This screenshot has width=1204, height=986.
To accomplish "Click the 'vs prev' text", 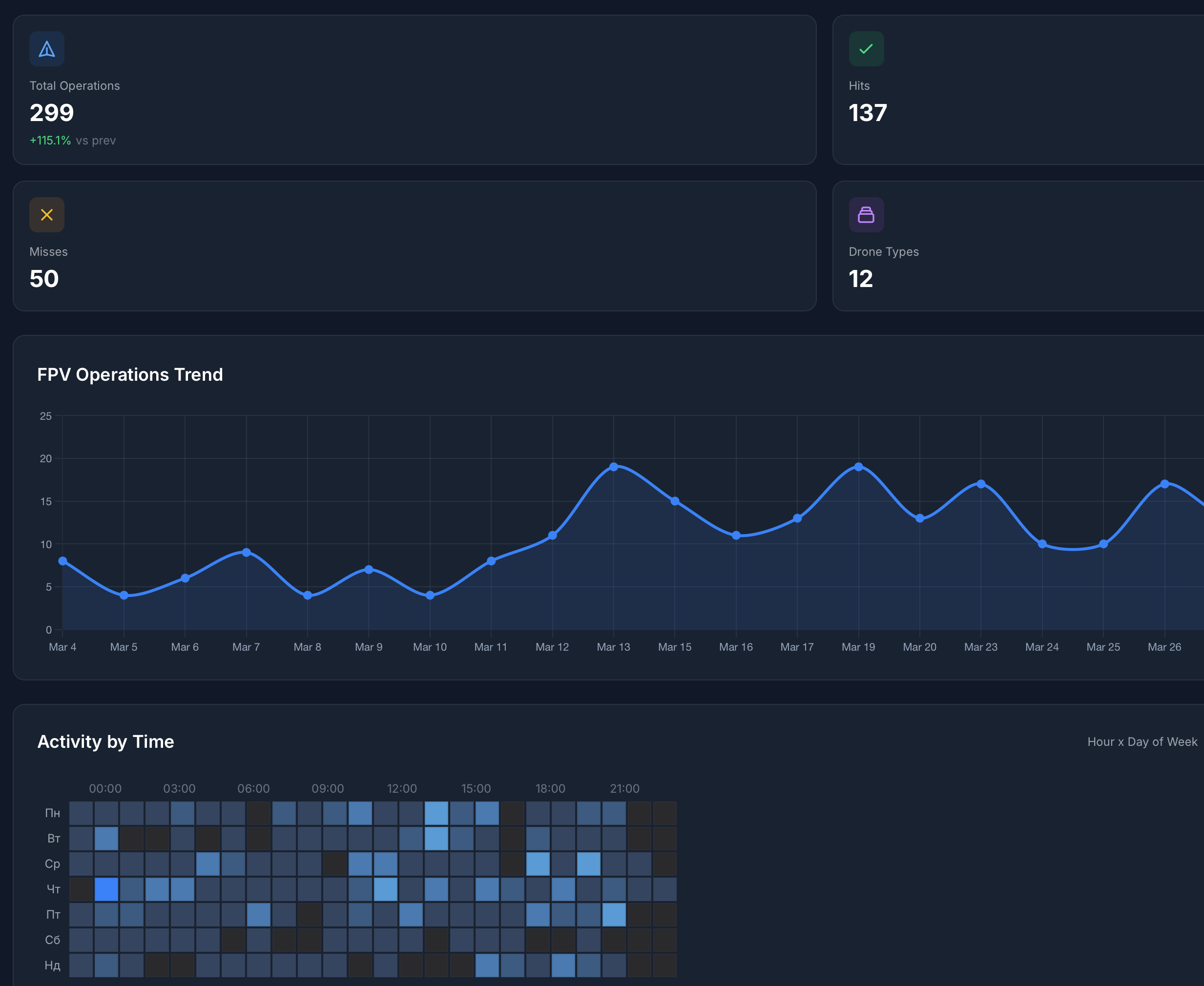I will [96, 140].
